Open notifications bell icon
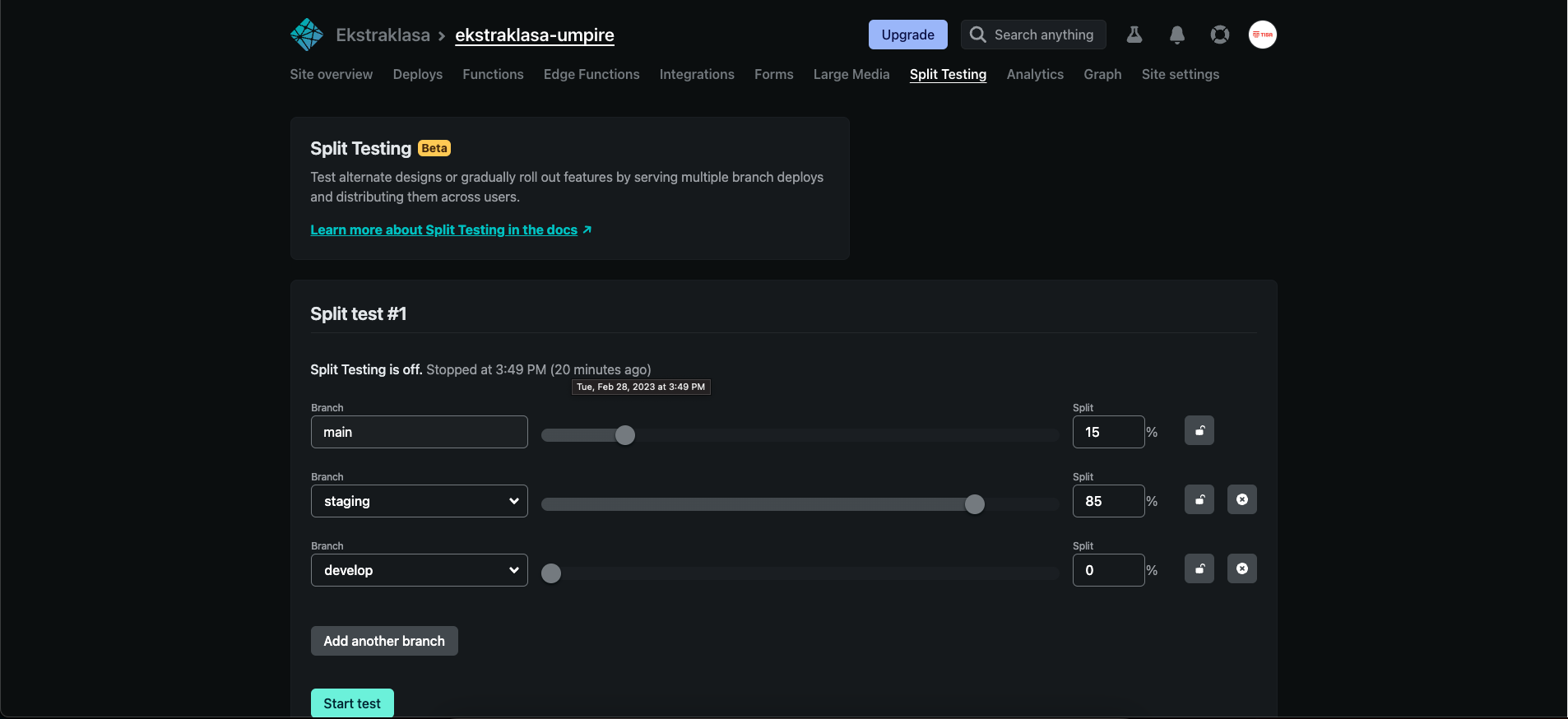This screenshot has height=719, width=1568. coord(1177,35)
